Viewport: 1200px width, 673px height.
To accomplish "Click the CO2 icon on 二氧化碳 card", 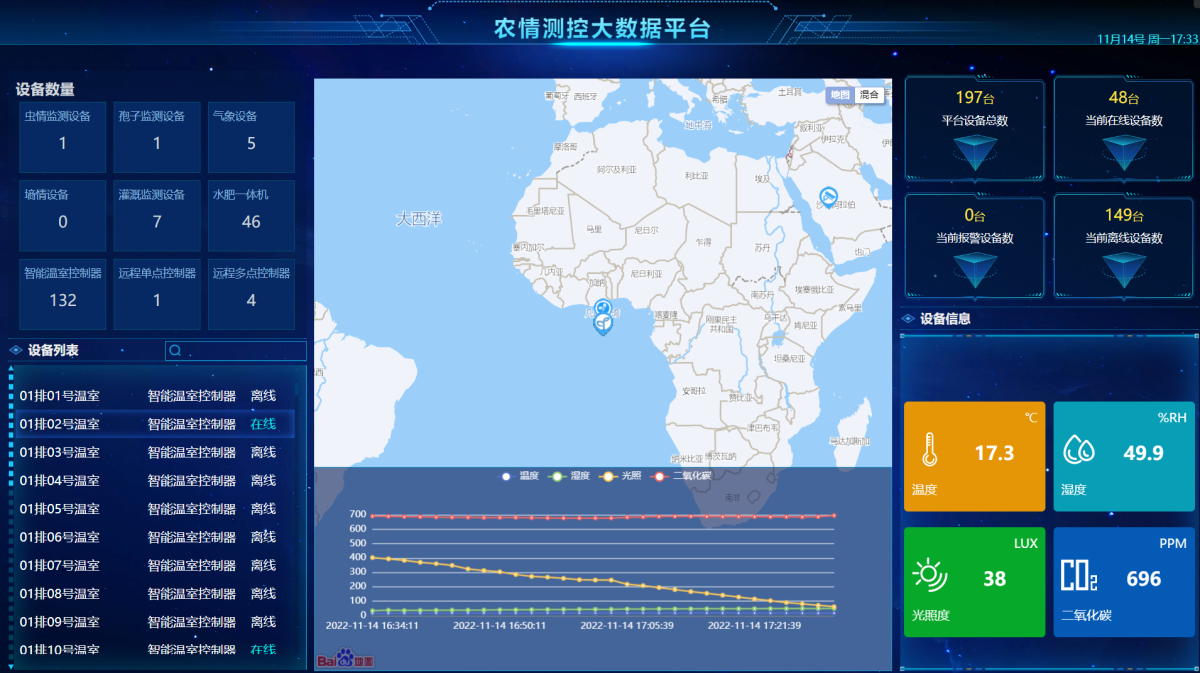I will tap(1079, 577).
